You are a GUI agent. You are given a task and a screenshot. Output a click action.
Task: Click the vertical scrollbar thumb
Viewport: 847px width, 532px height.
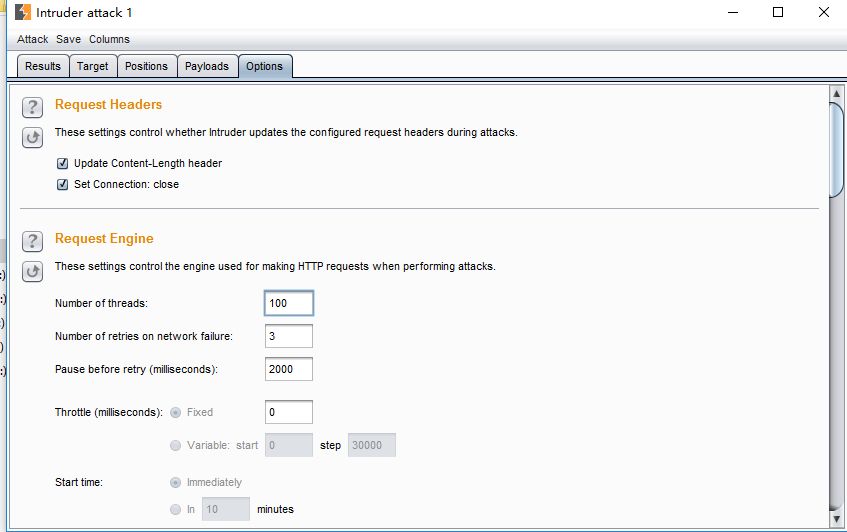pyautogui.click(x=837, y=150)
